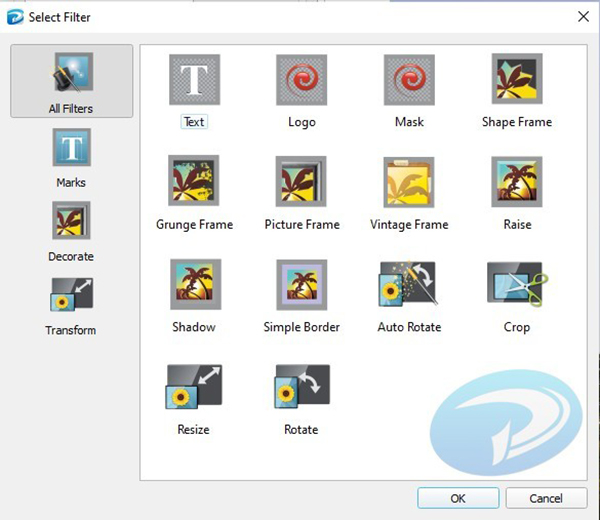Confirm selection with OK button

tap(458, 498)
